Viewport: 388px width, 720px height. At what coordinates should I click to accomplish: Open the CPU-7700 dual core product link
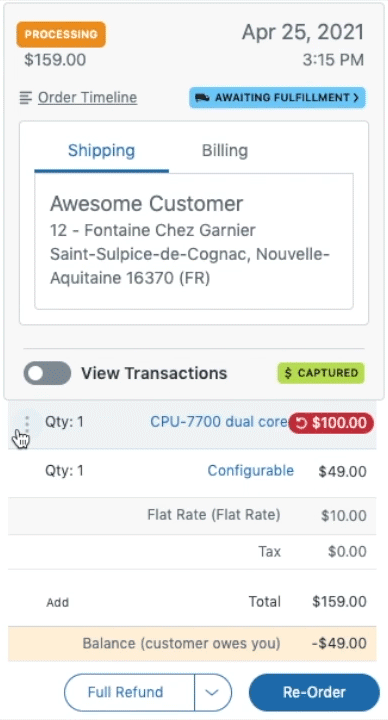219,422
